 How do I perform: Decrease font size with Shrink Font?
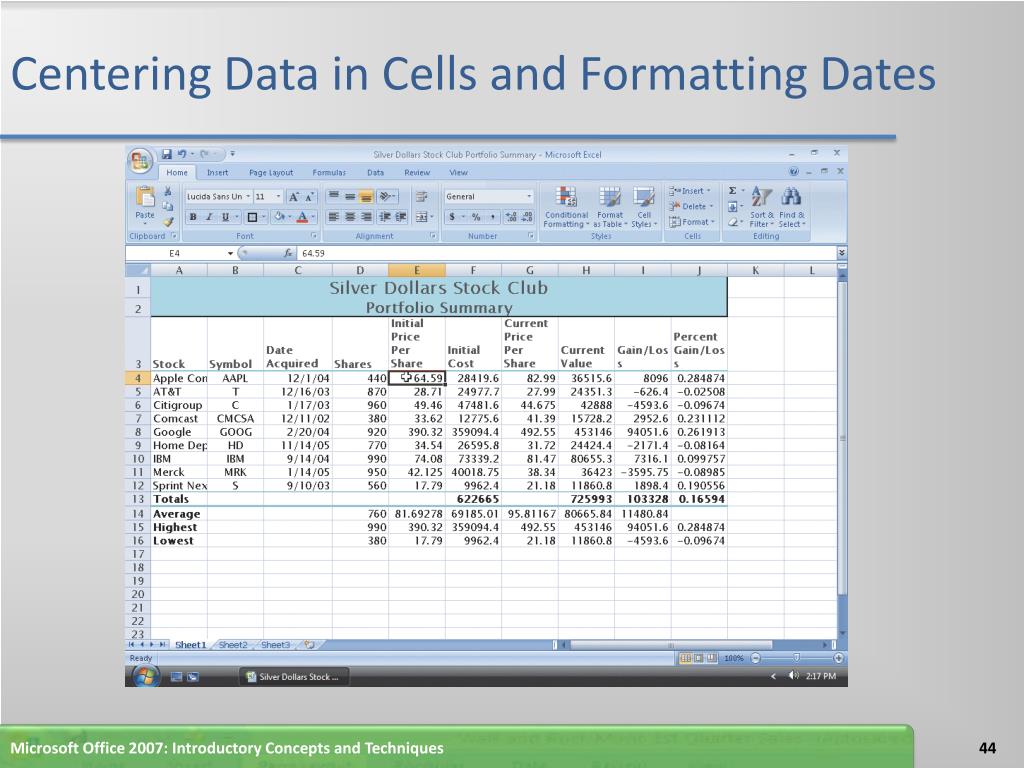[310, 197]
